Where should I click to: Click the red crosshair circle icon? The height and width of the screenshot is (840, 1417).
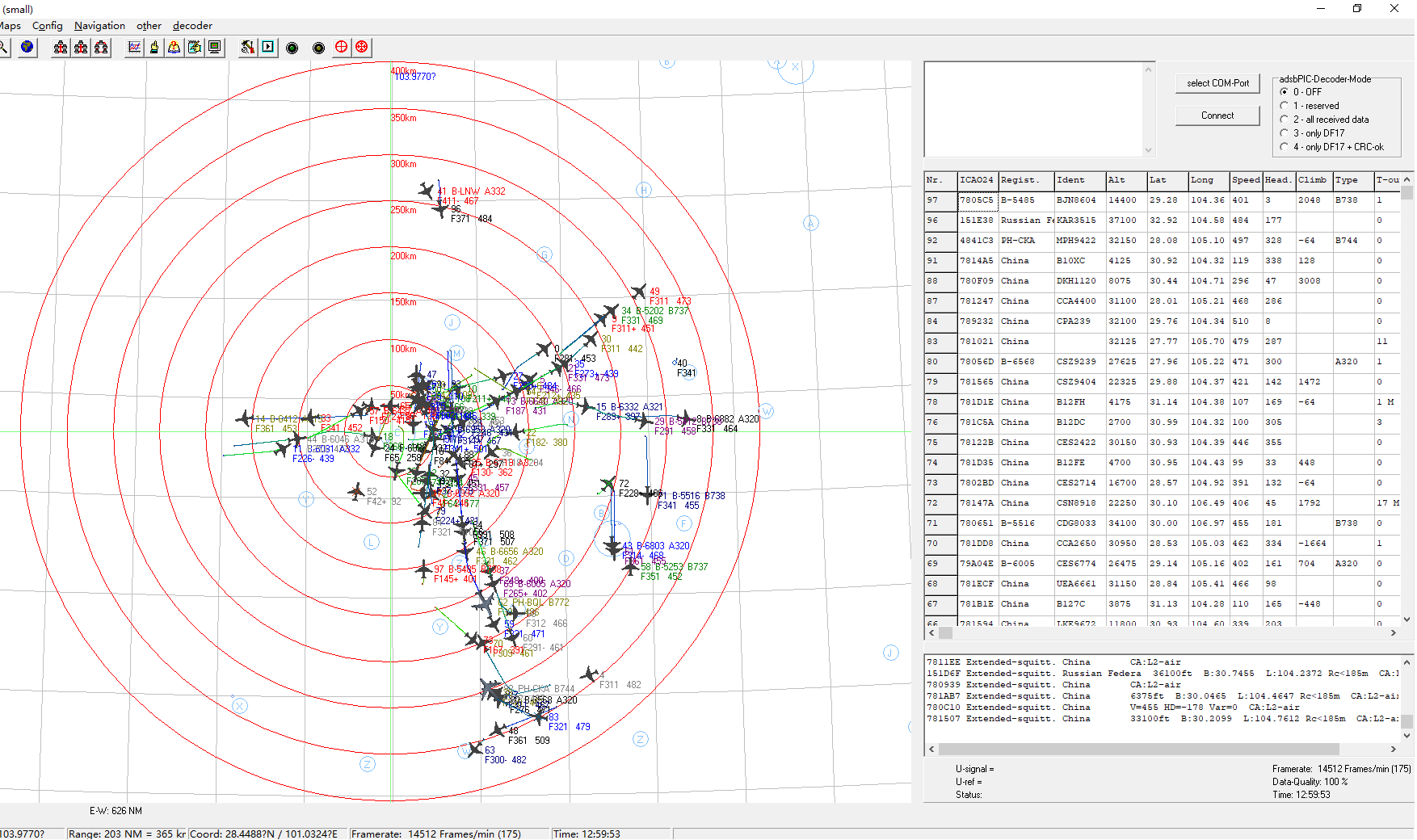pos(341,48)
